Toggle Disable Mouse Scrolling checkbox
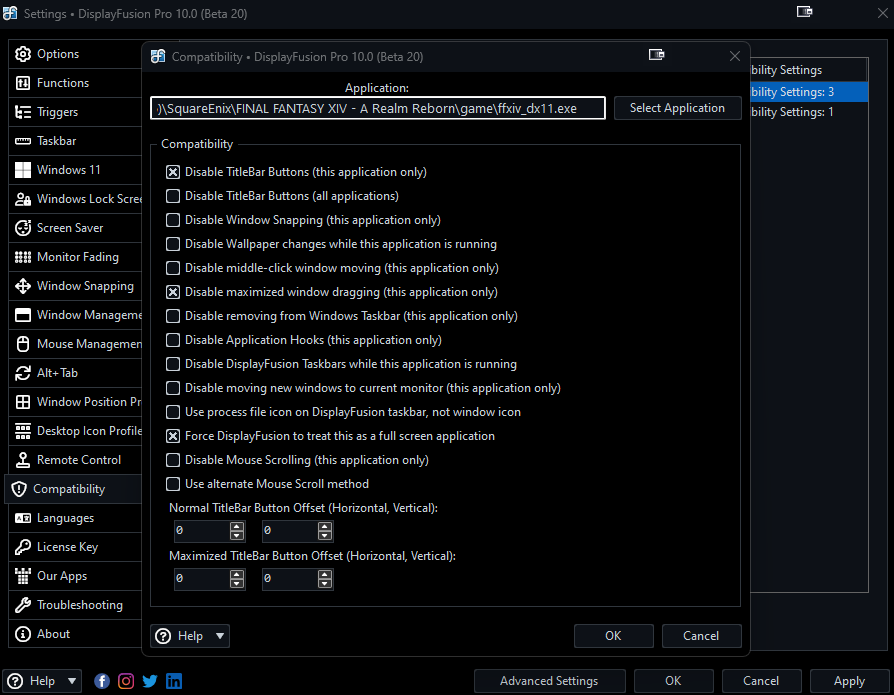This screenshot has height=695, width=894. point(174,460)
